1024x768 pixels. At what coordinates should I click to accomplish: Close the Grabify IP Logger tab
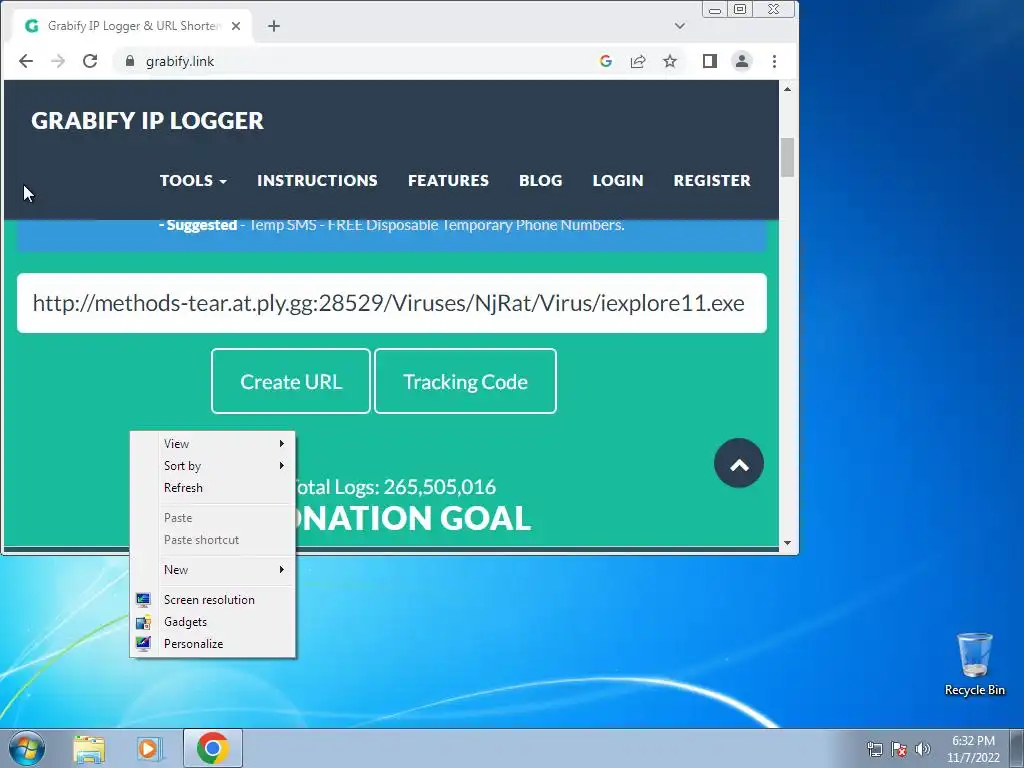tap(236, 26)
